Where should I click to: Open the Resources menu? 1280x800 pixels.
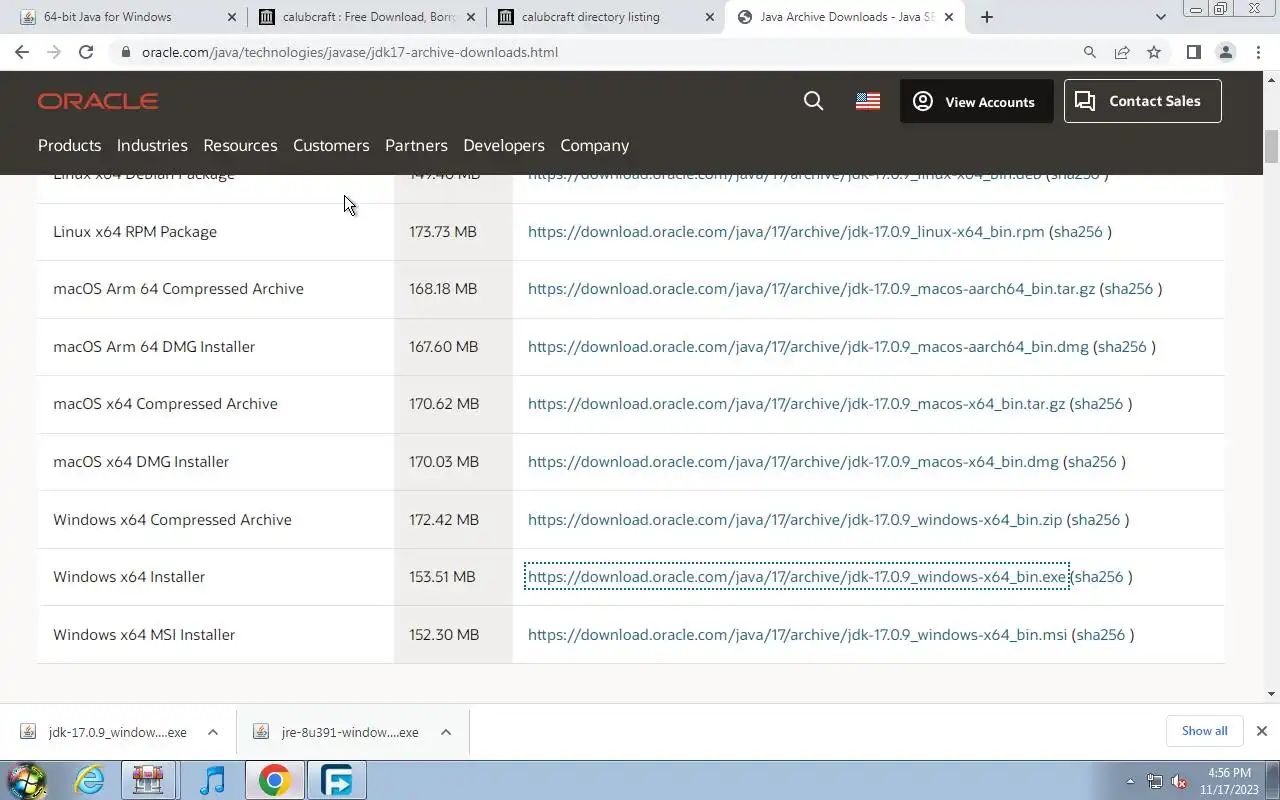click(x=240, y=145)
